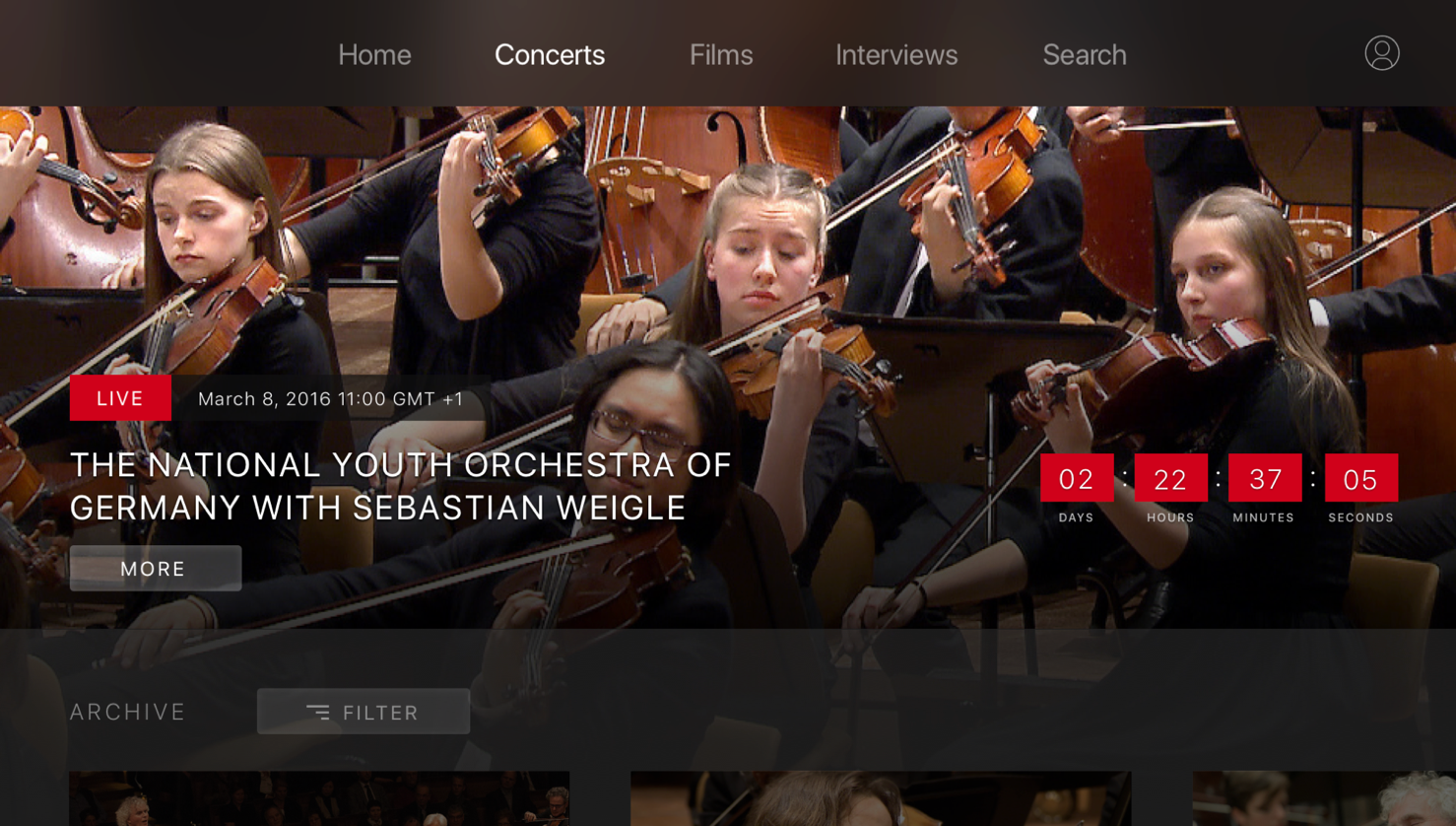The width and height of the screenshot is (1456, 826).
Task: Switch to the Films tab
Action: pyautogui.click(x=721, y=55)
